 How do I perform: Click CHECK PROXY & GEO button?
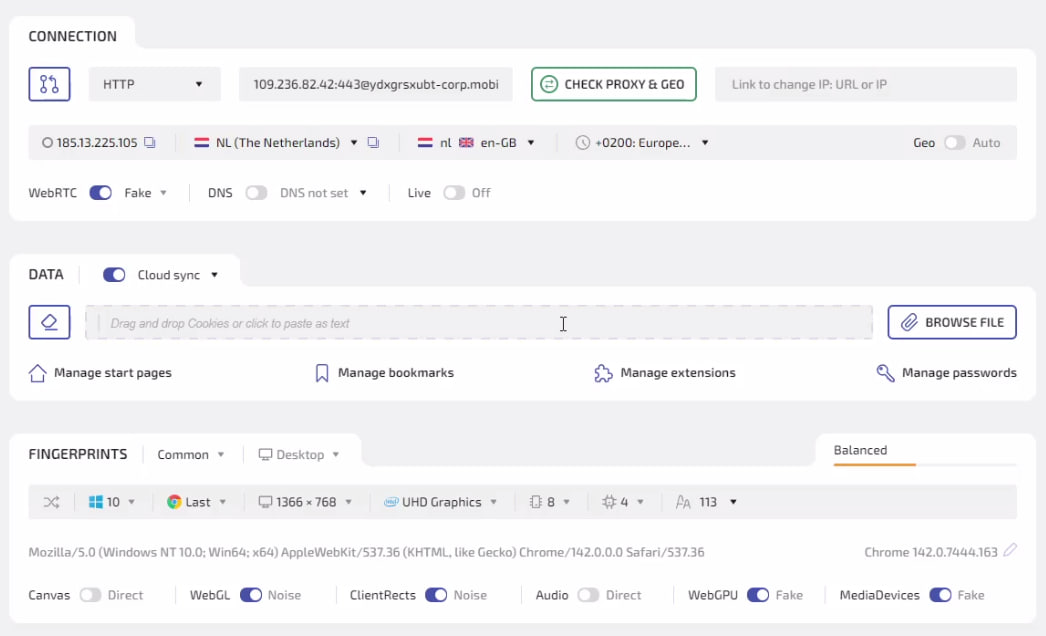pos(614,84)
